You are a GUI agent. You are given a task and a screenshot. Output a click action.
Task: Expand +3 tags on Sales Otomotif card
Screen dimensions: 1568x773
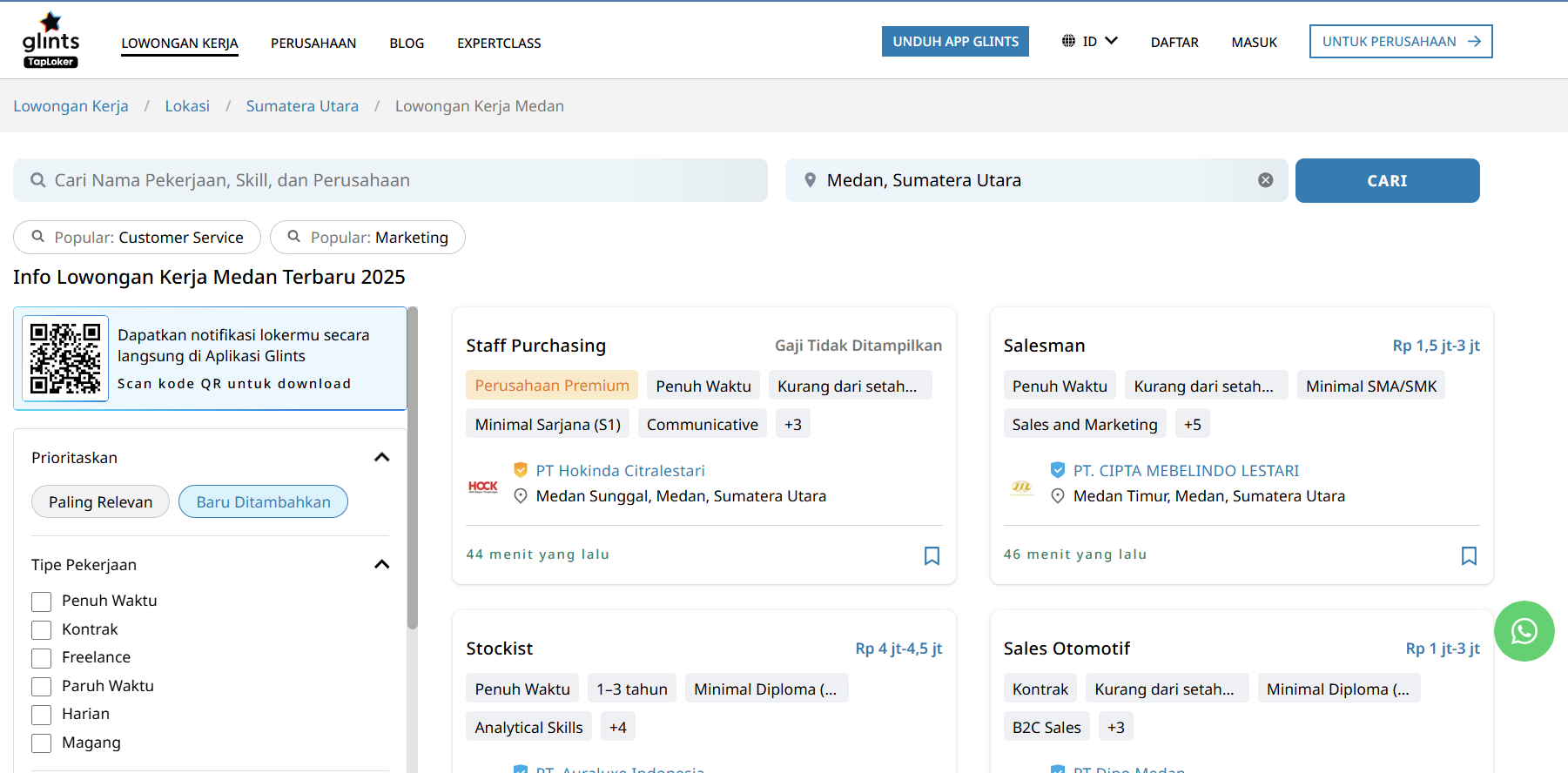(x=1116, y=727)
